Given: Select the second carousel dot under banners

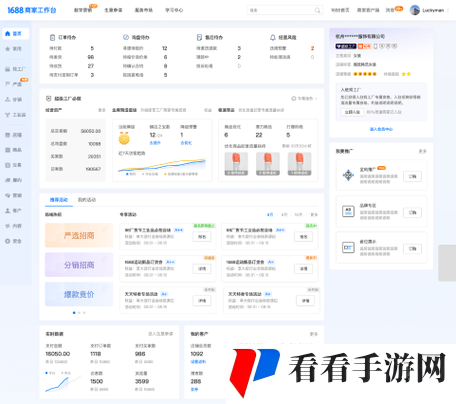Looking at the screenshot, I should 79,313.
